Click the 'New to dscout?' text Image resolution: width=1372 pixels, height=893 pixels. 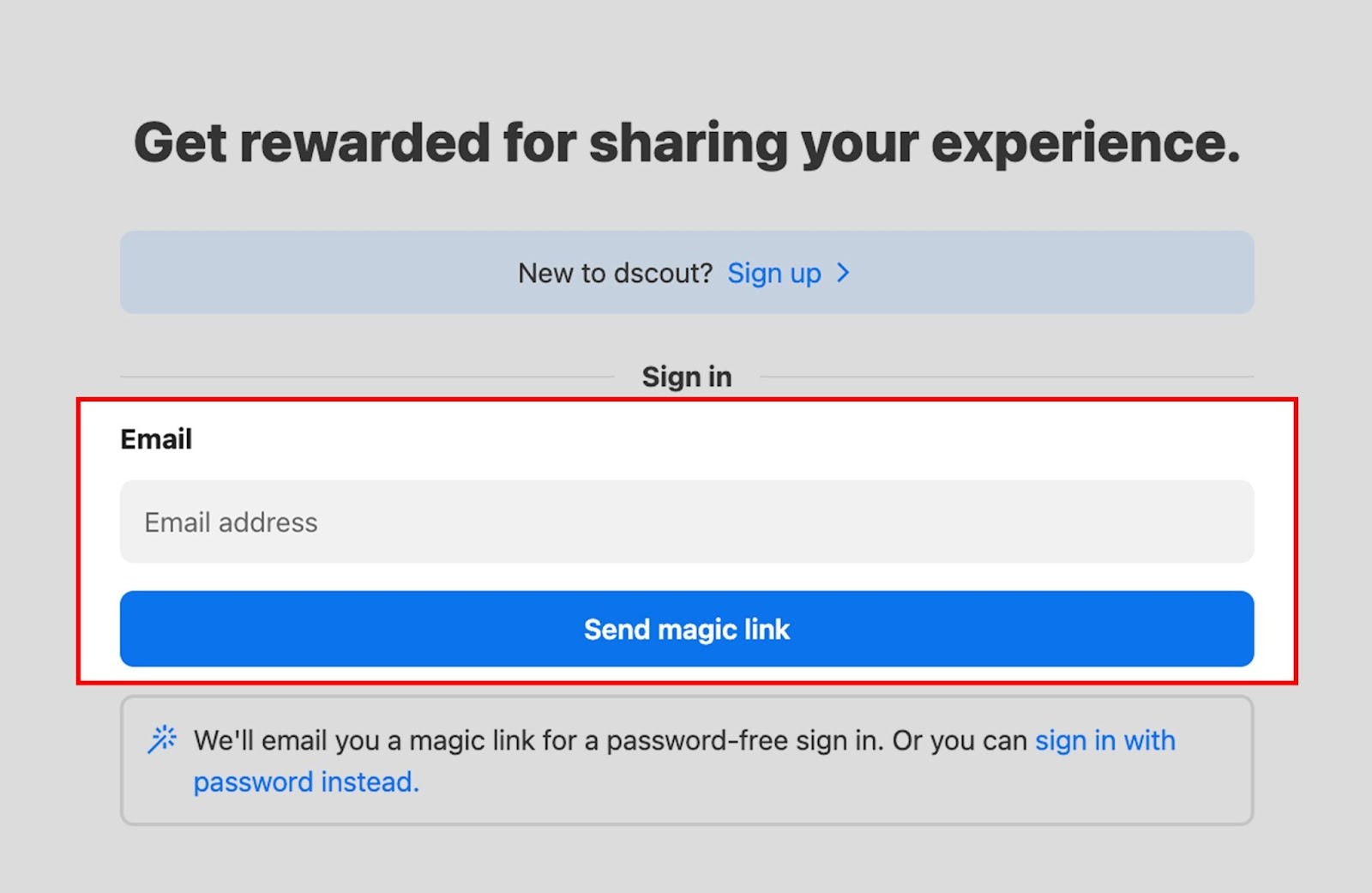[x=615, y=273]
